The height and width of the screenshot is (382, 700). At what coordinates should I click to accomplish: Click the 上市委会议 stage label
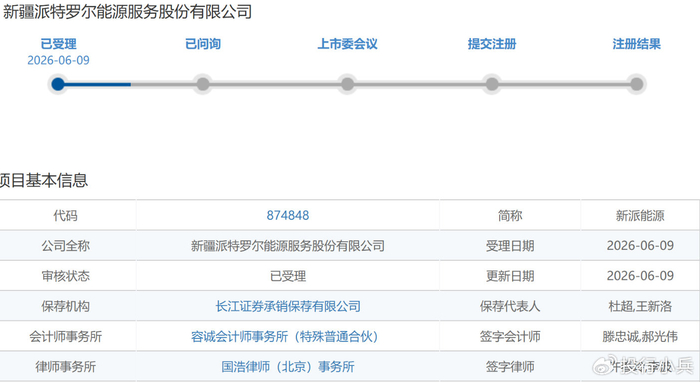click(347, 44)
